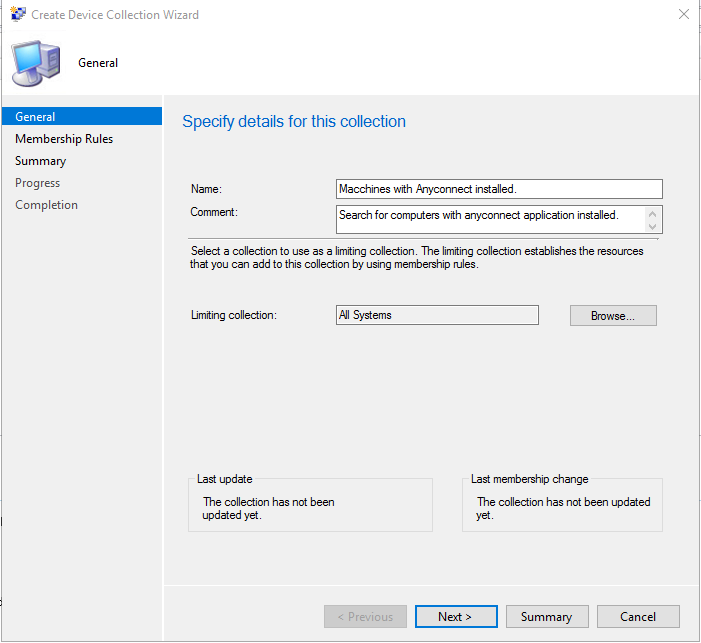701x643 pixels.
Task: Click the 'Last update' group label
Action: tap(224, 479)
